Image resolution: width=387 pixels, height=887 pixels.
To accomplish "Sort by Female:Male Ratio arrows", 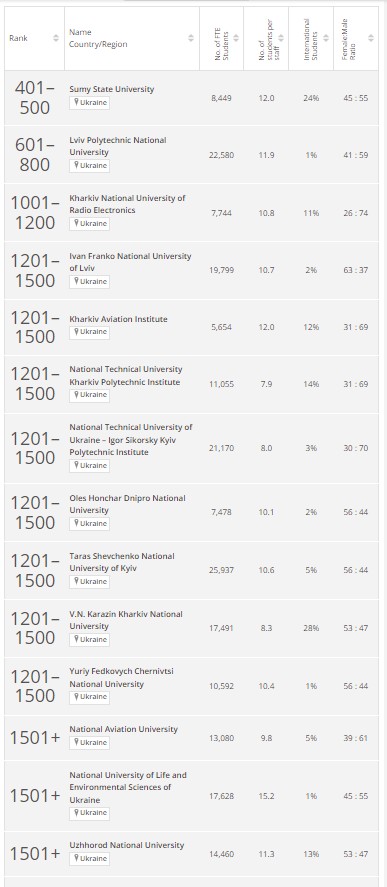I will click(371, 38).
